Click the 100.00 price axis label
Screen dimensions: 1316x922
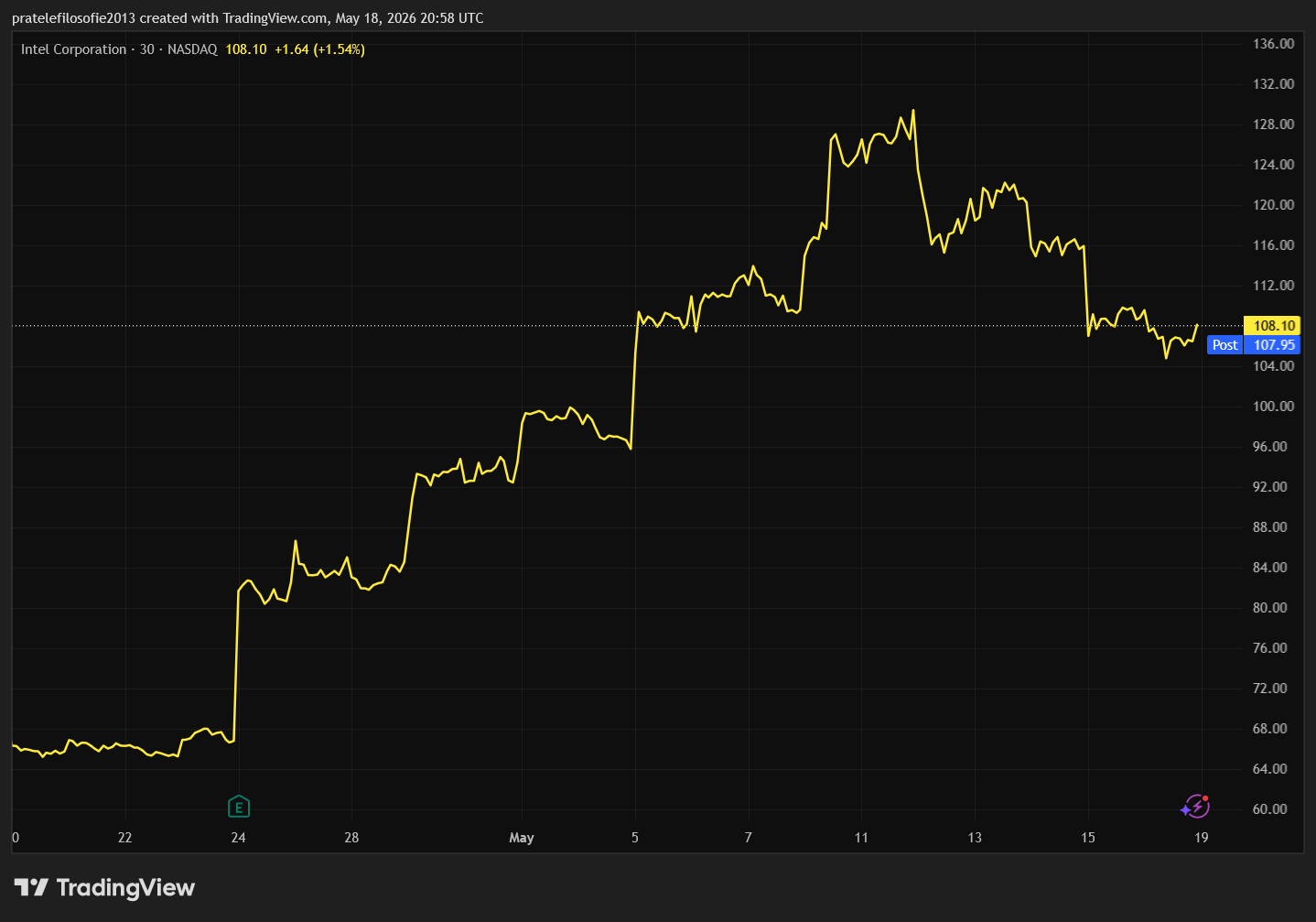1273,407
